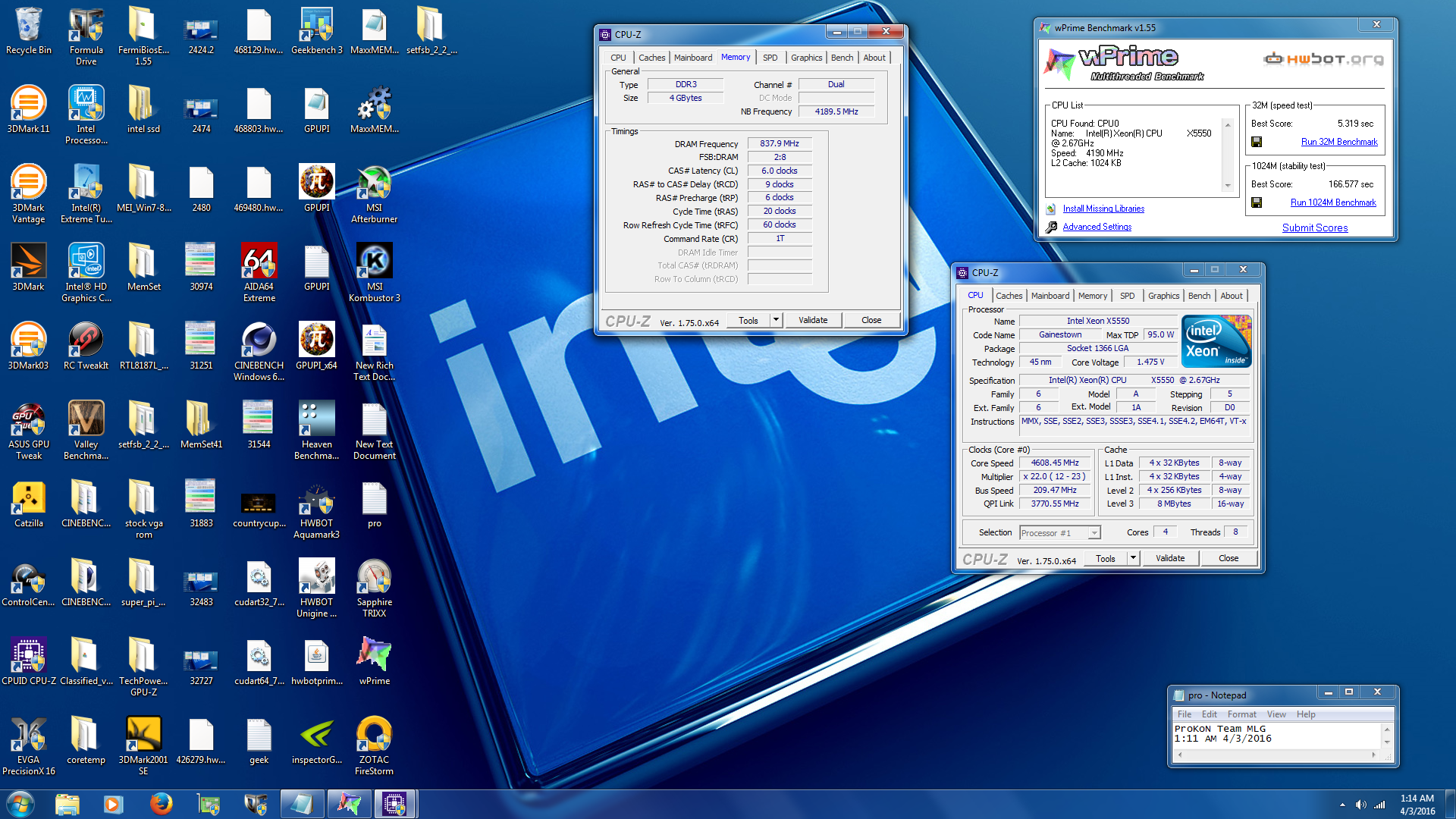Open the ASUS GPU Tweak desktop icon
The height and width of the screenshot is (819, 1456).
coord(29,431)
